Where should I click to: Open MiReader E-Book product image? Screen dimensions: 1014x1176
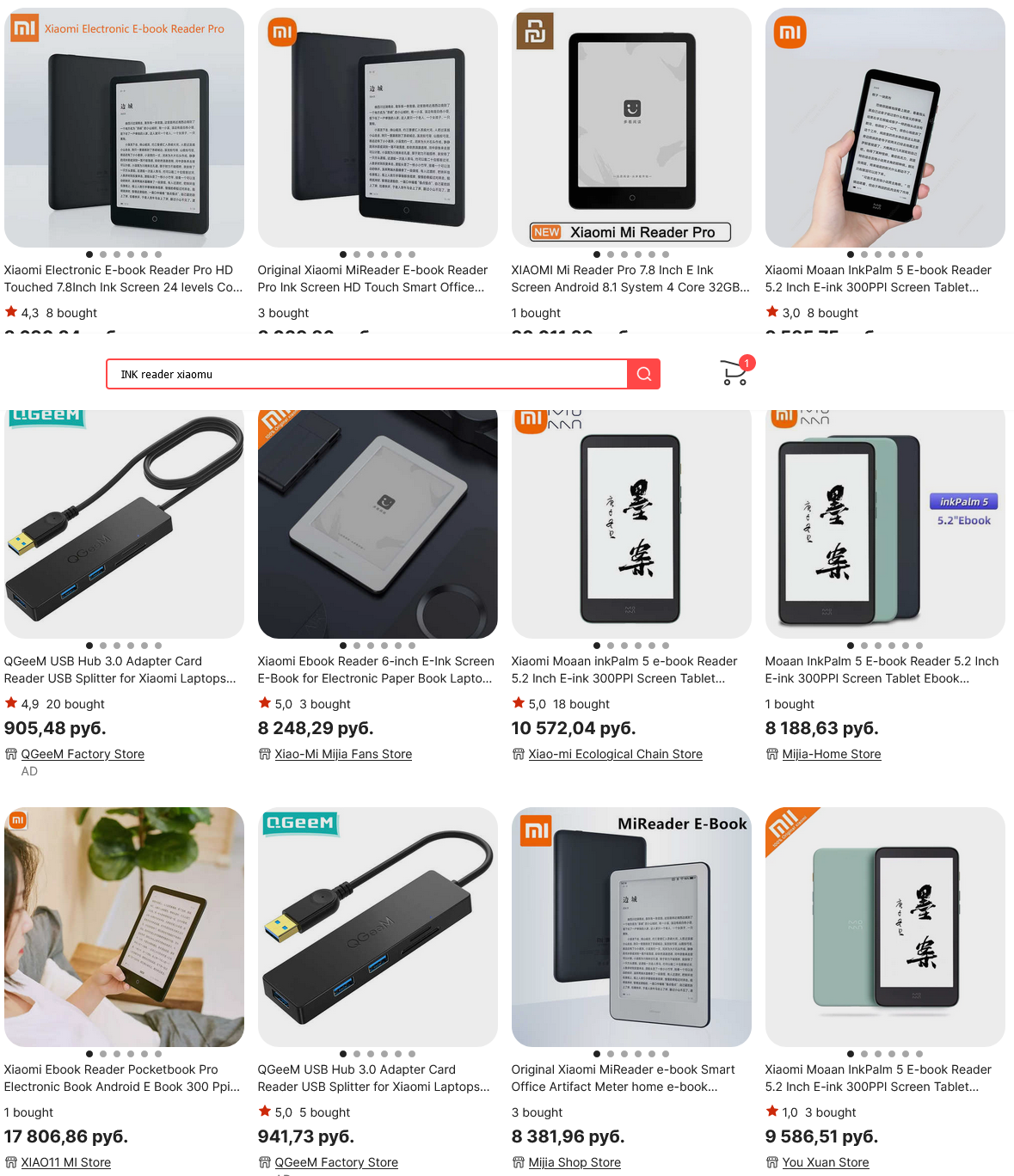pyautogui.click(x=631, y=927)
